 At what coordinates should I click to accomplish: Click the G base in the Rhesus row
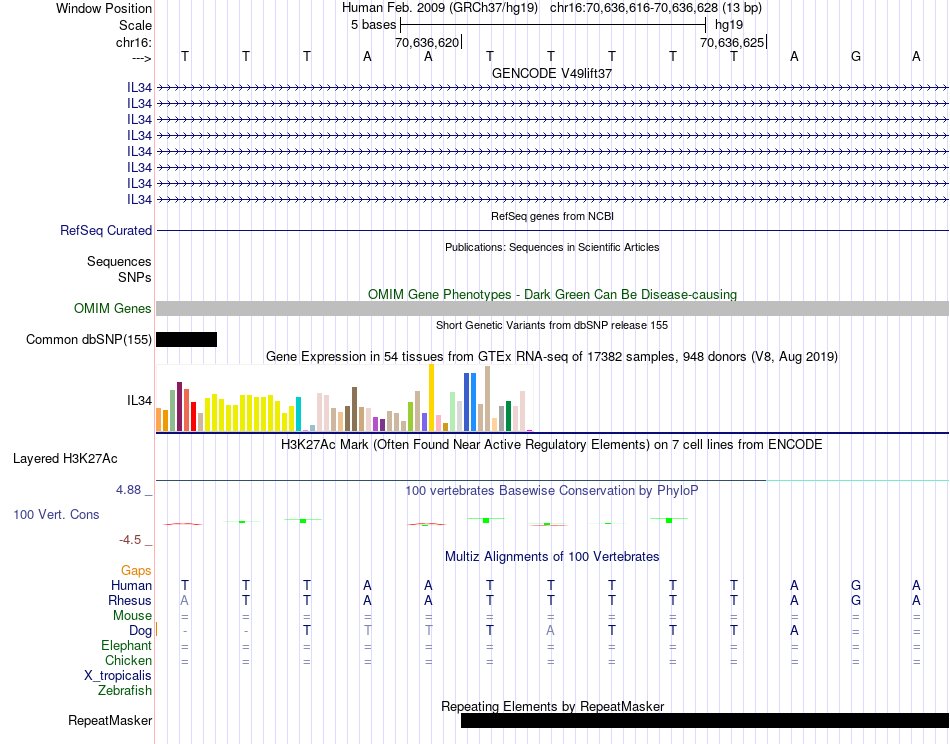tap(855, 600)
